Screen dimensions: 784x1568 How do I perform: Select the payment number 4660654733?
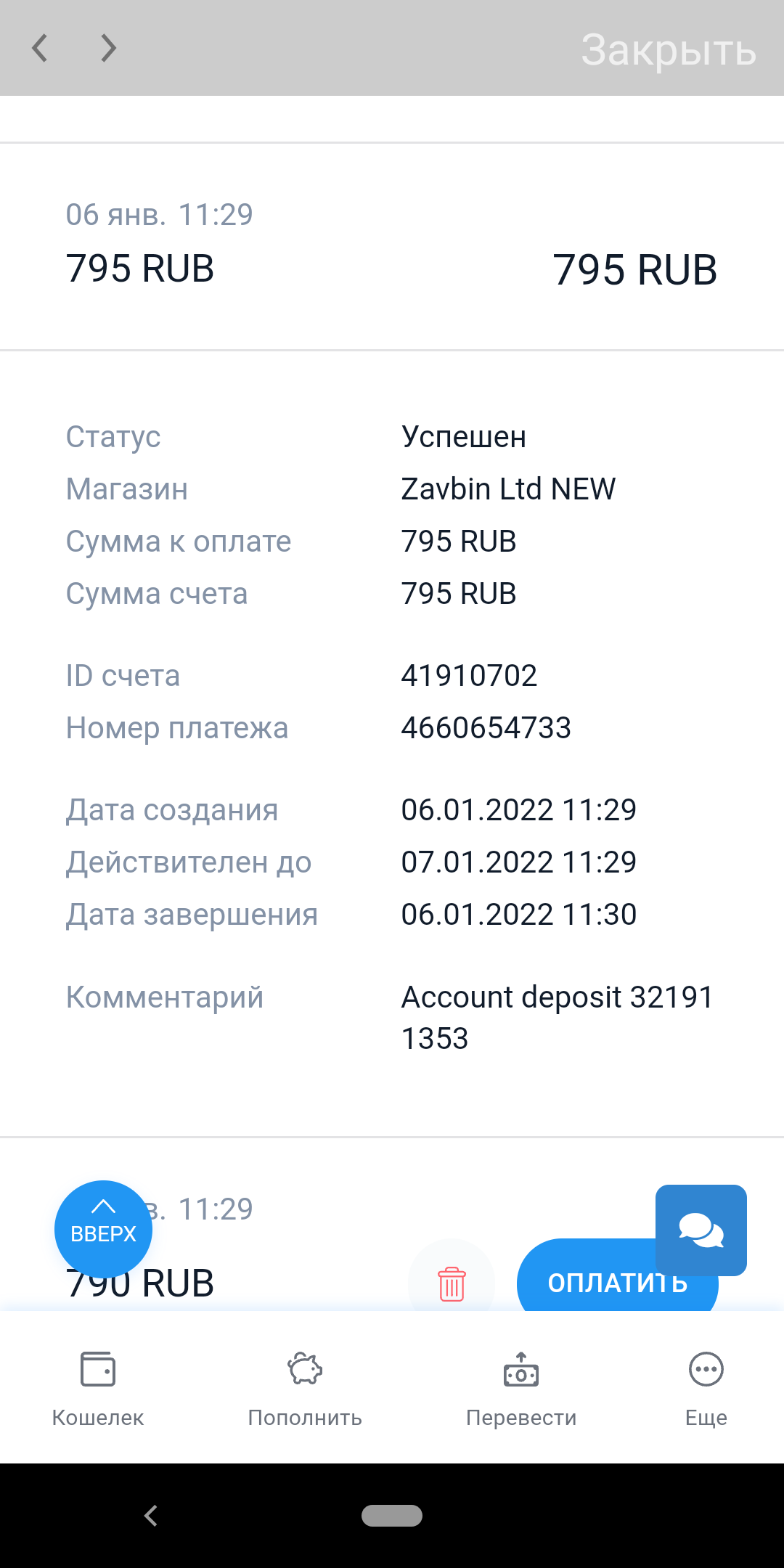(x=486, y=728)
